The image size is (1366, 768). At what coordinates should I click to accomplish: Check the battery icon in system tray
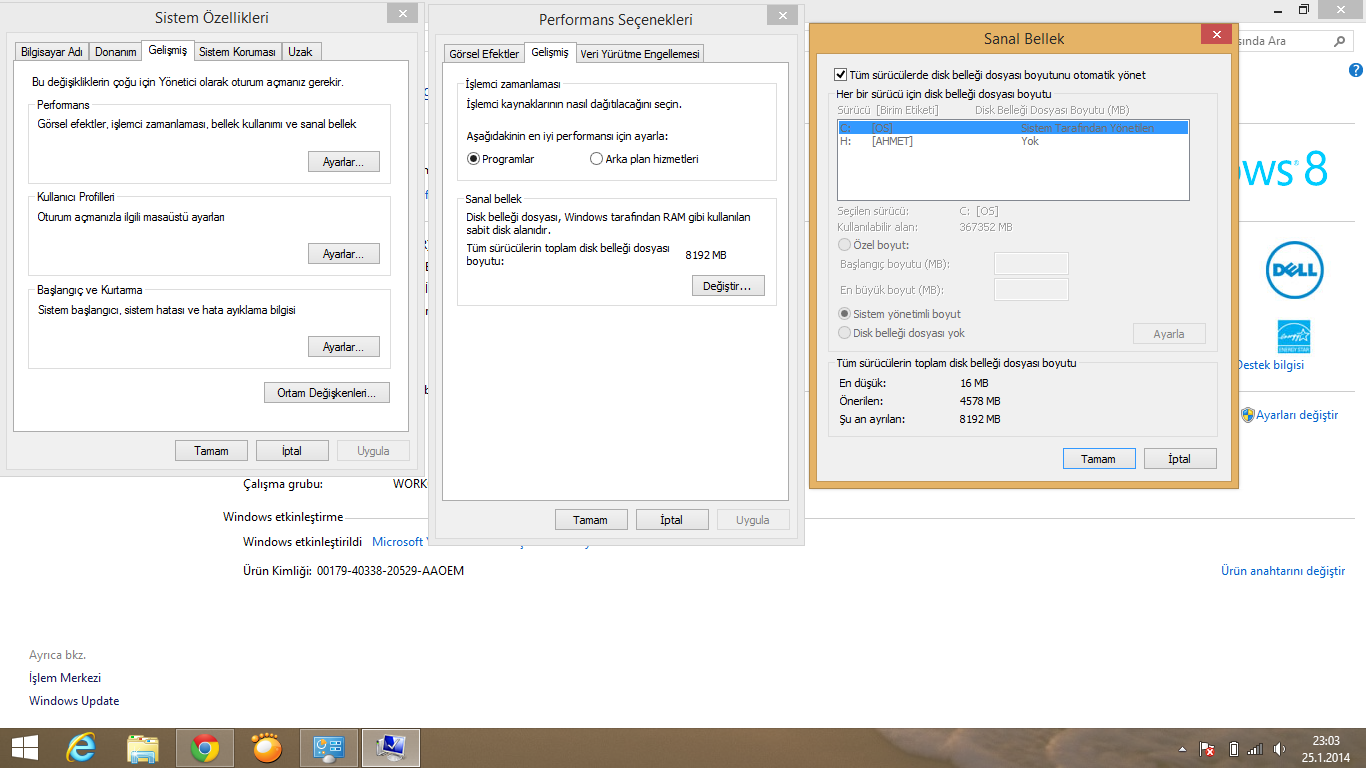(1233, 749)
